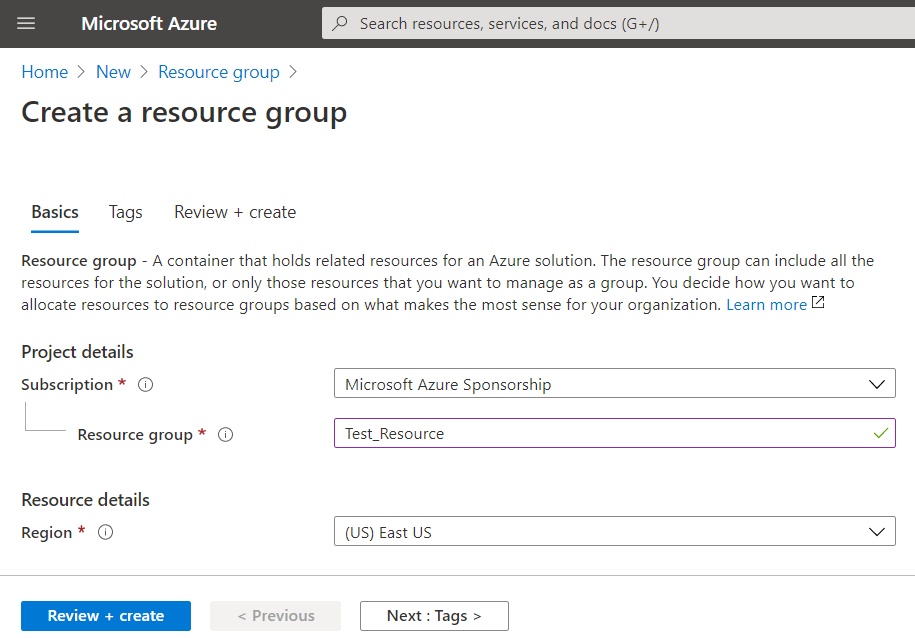This screenshot has height=638, width=915.
Task: Click the Resource group name field
Action: [x=614, y=433]
